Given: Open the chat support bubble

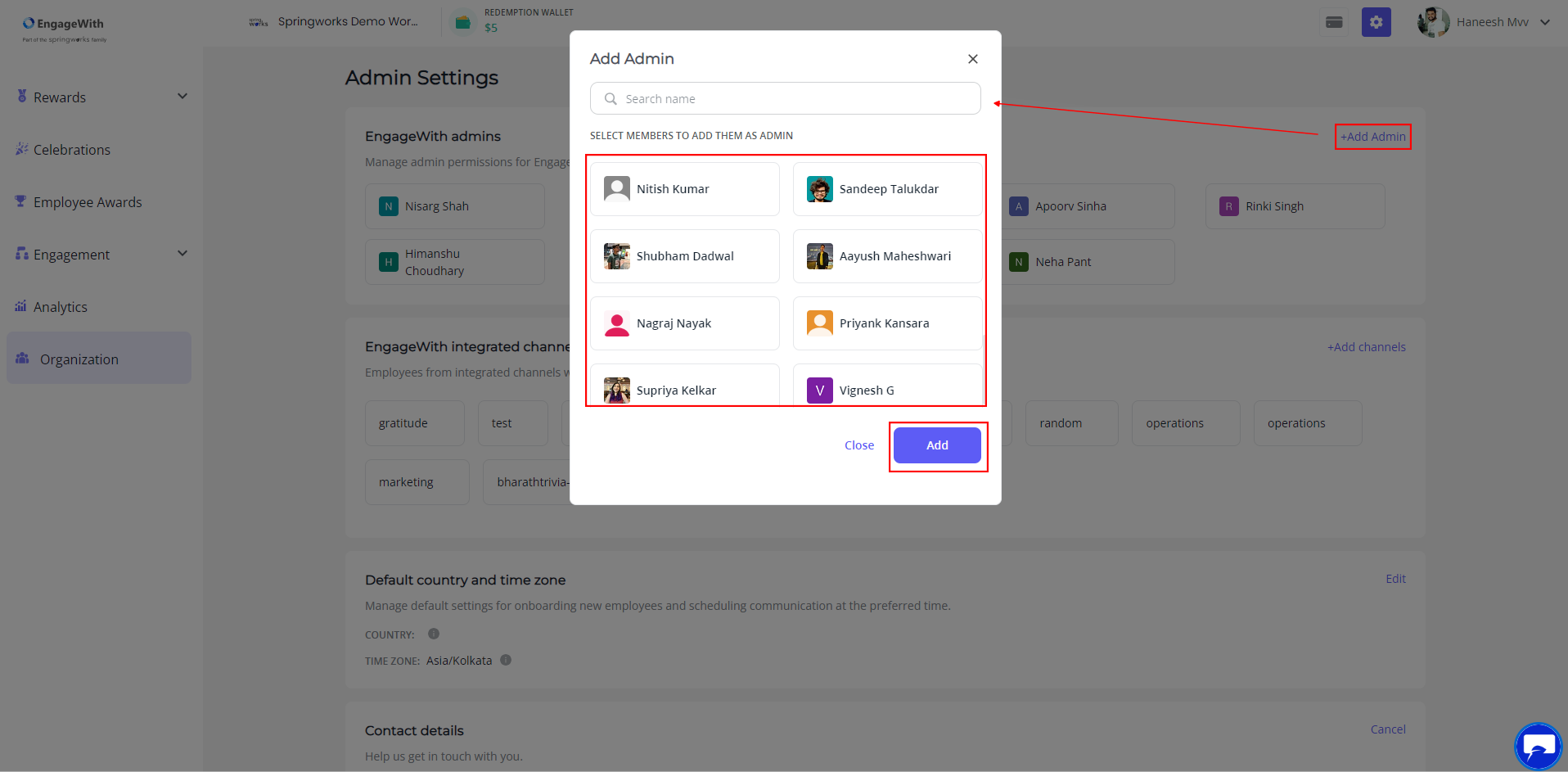Looking at the screenshot, I should [1539, 746].
